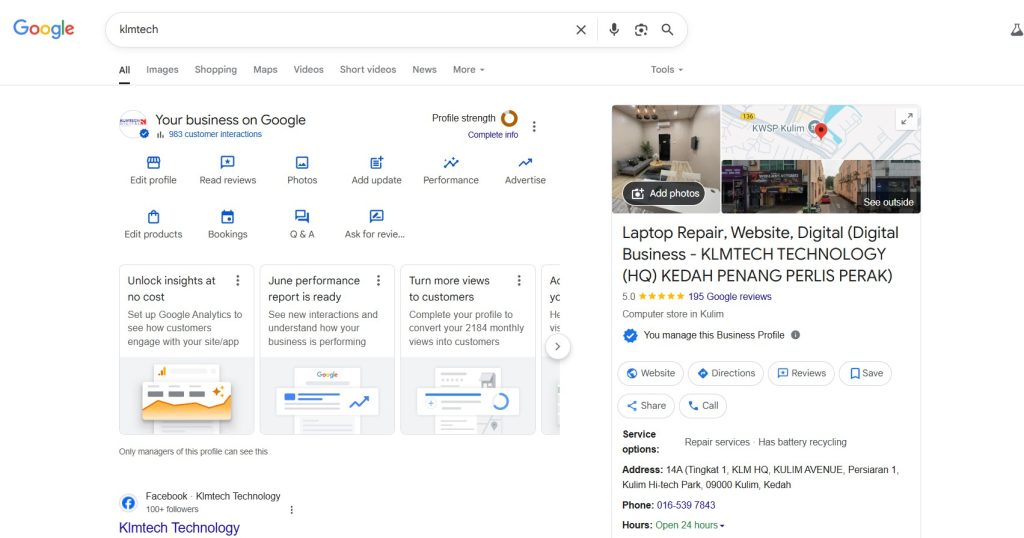Switch to the Short videos tab

pos(368,70)
